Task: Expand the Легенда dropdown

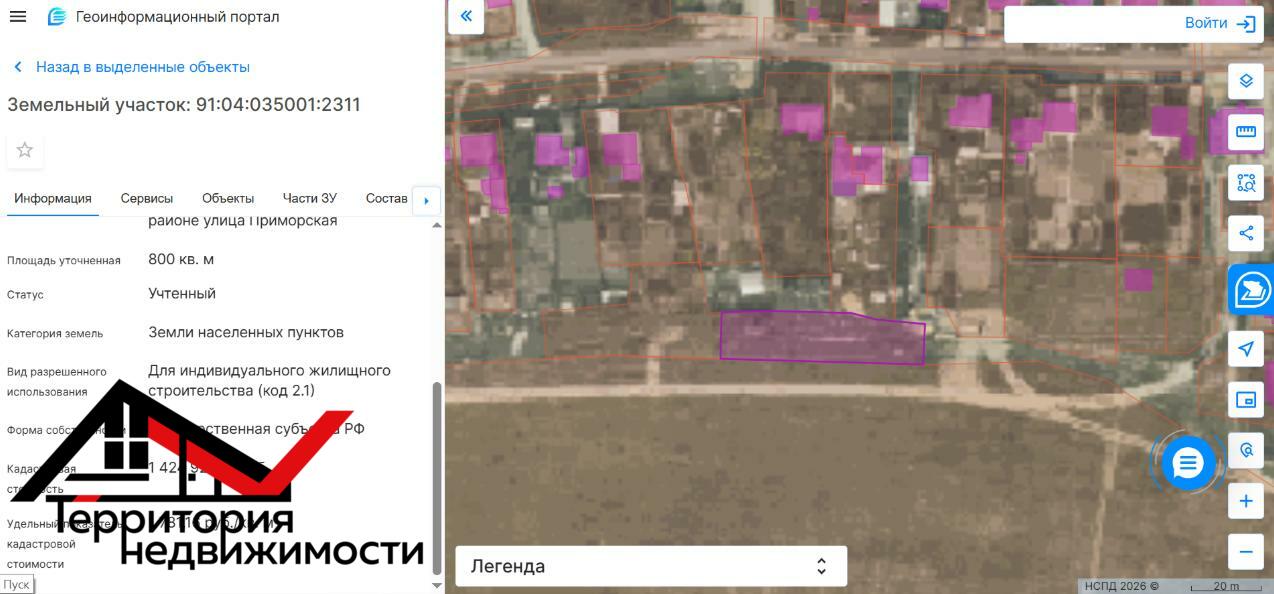Action: [x=651, y=566]
